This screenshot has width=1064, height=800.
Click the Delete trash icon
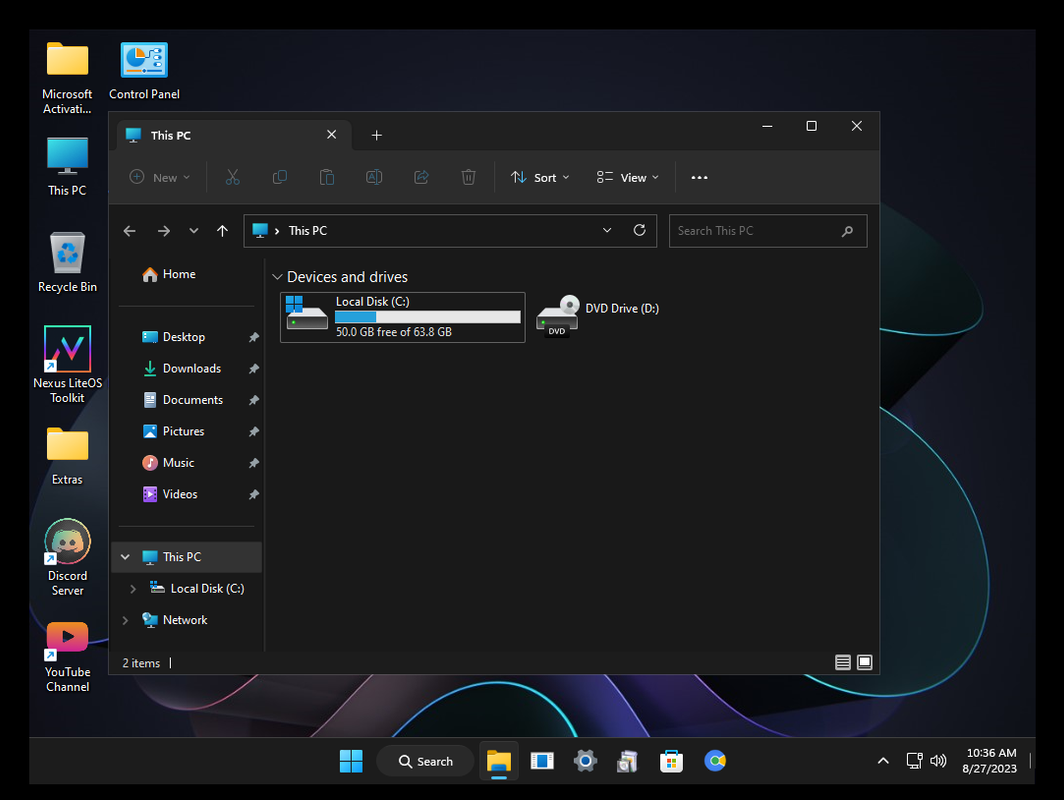[x=468, y=177]
